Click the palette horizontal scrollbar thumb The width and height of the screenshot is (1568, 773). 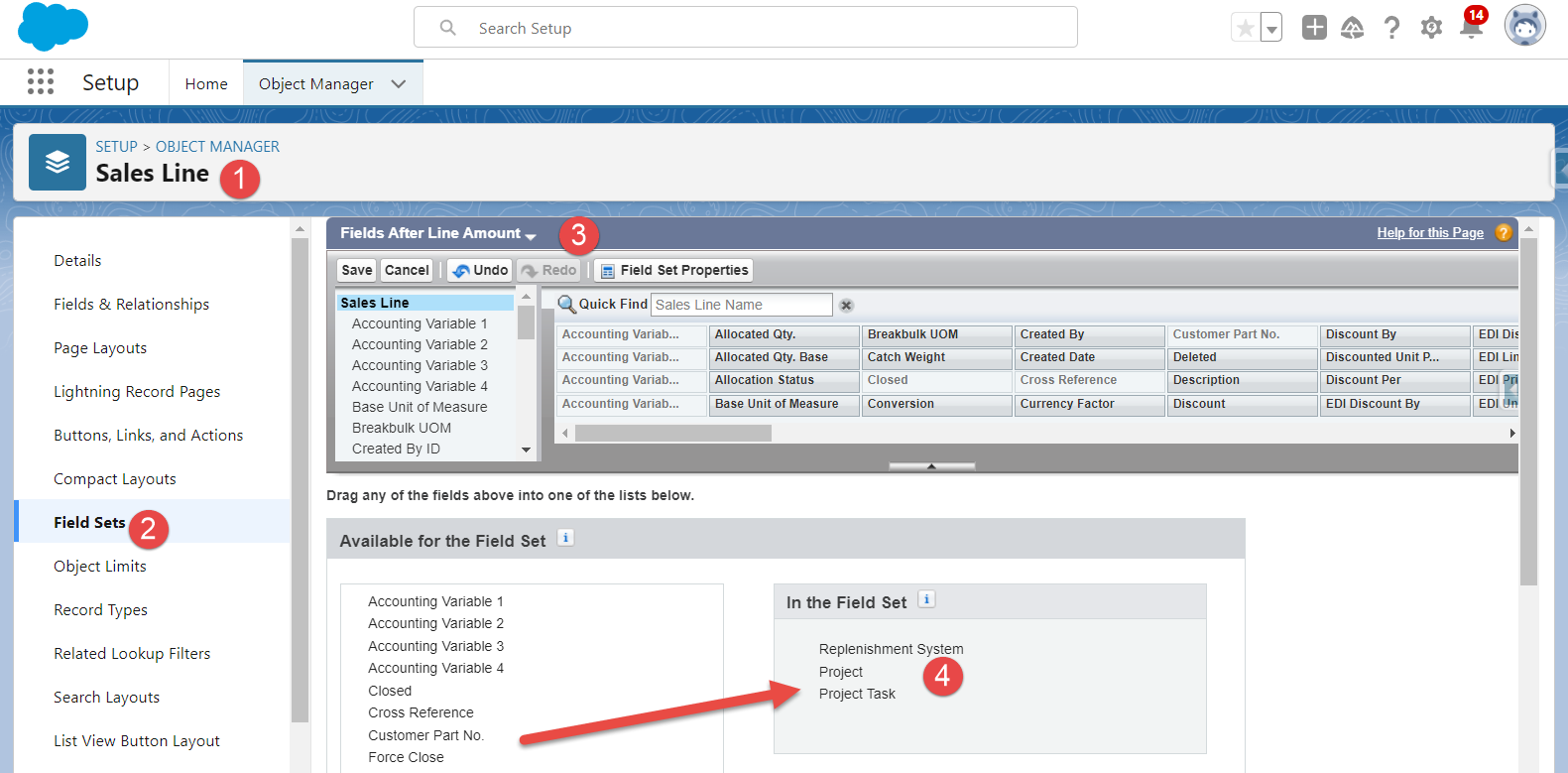673,433
